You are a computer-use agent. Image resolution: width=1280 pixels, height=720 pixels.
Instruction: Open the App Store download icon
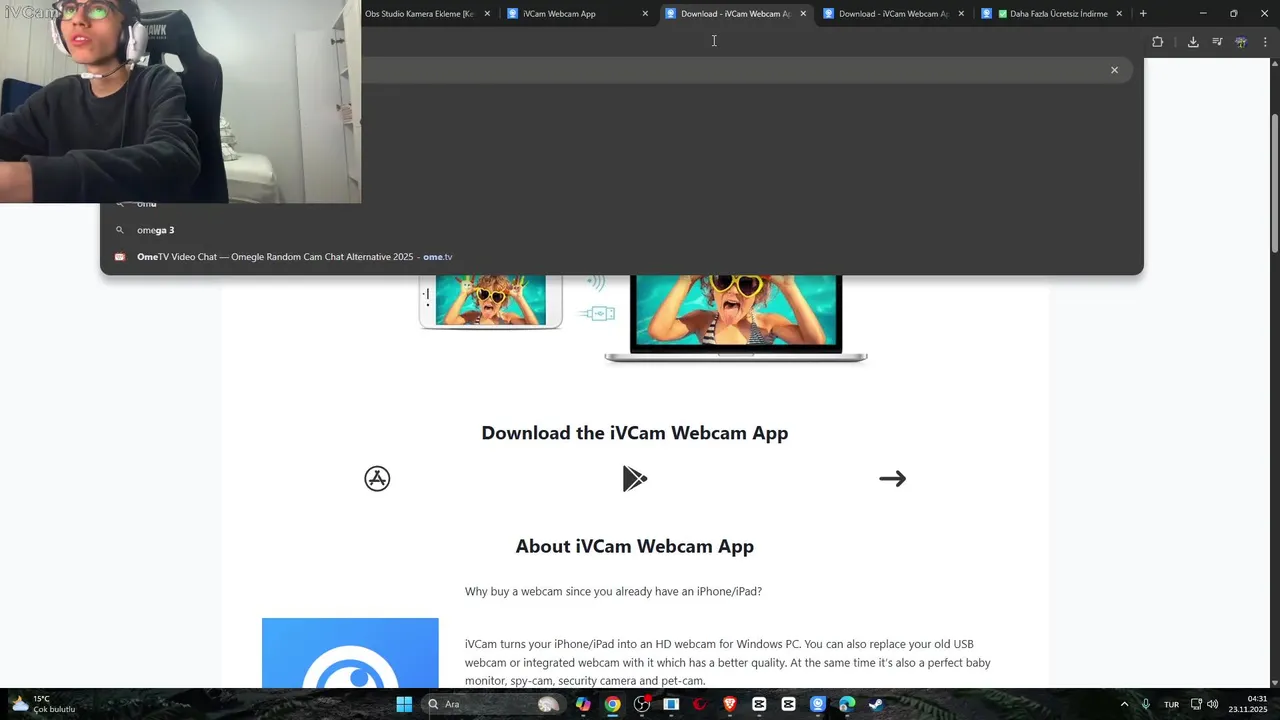coord(377,479)
